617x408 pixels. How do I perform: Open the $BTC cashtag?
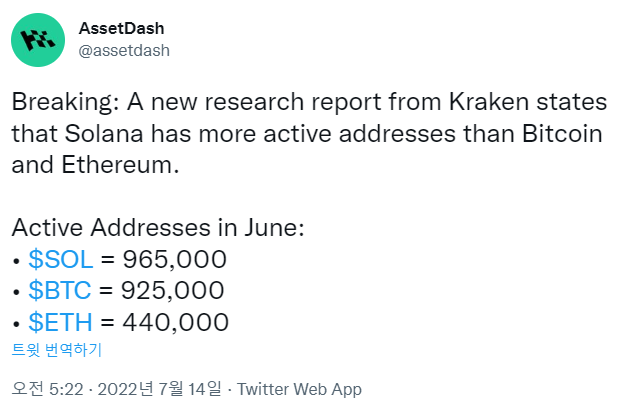[60, 291]
